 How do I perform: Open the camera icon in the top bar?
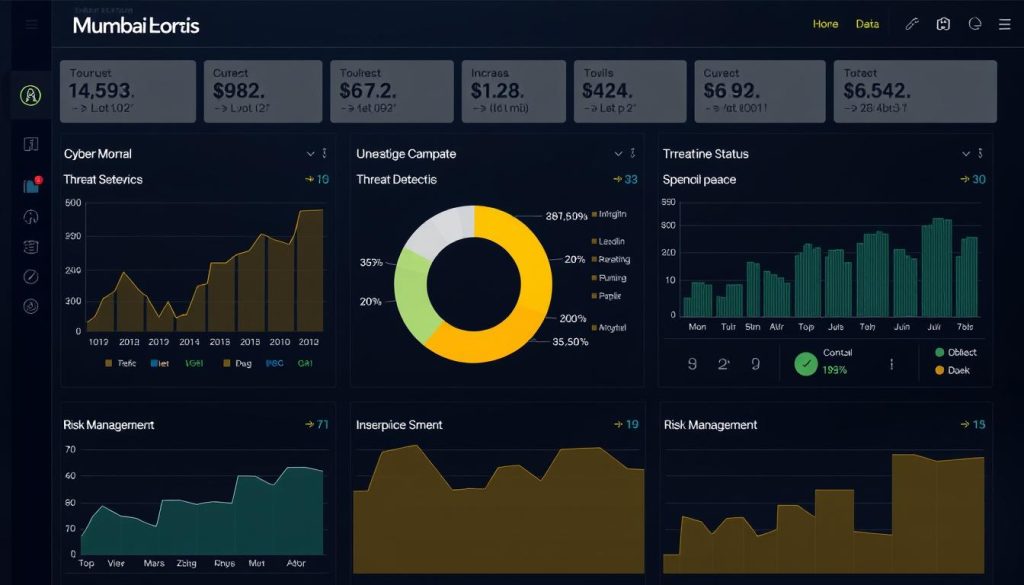tap(943, 23)
